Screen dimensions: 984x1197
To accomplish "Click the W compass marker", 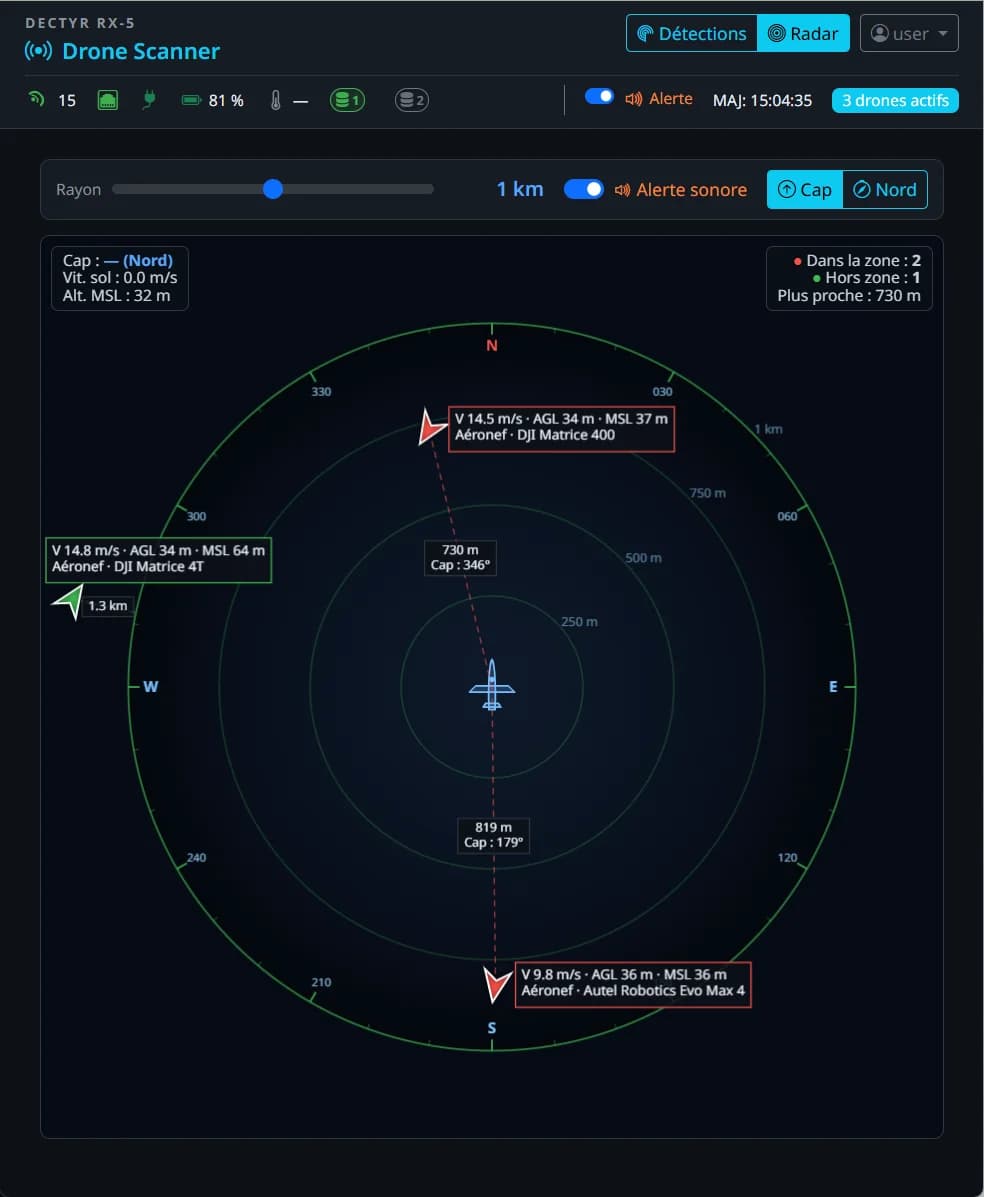I will pos(150,687).
